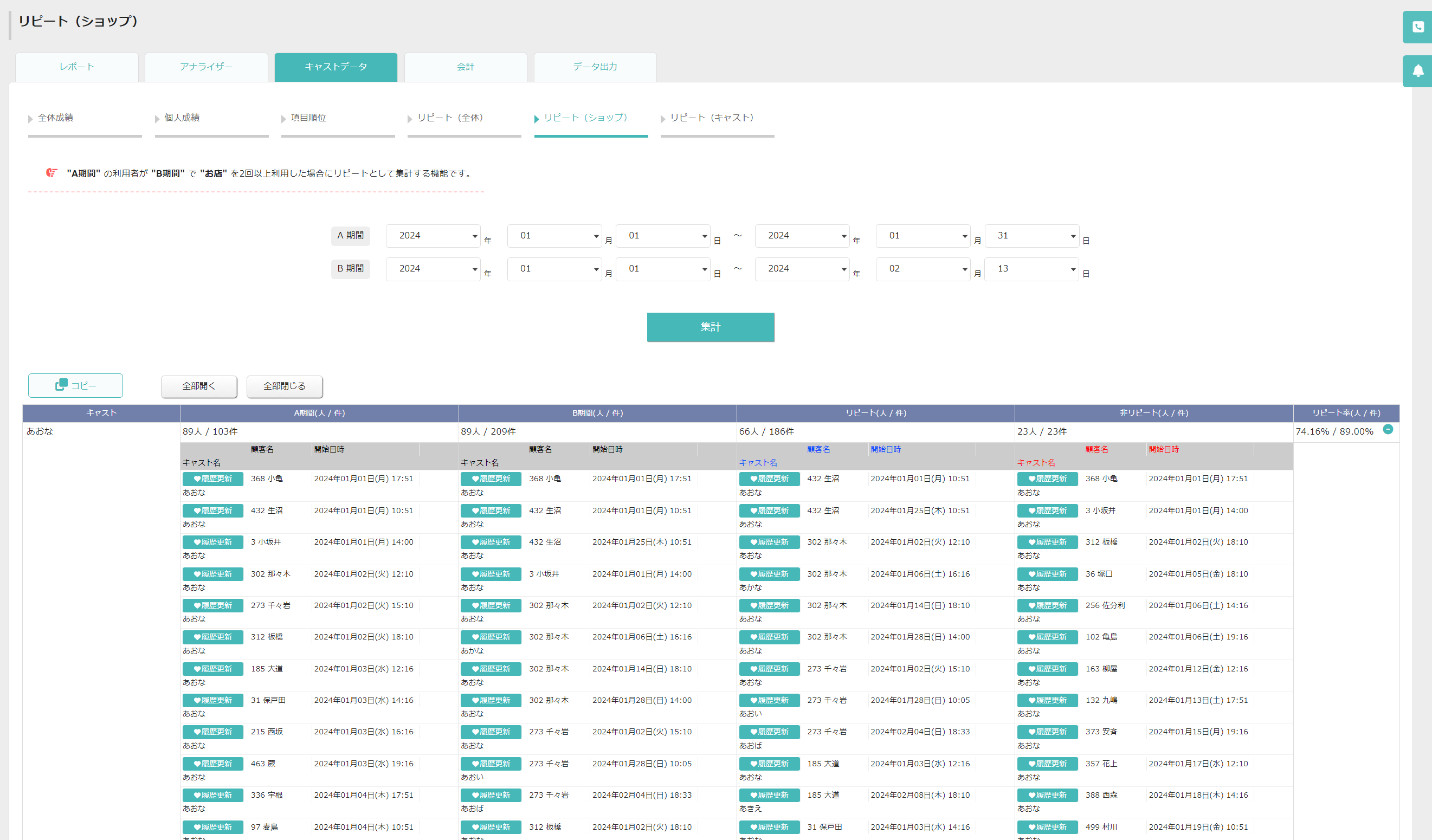
Task: Click the 全部開く button
Action: coord(199,386)
